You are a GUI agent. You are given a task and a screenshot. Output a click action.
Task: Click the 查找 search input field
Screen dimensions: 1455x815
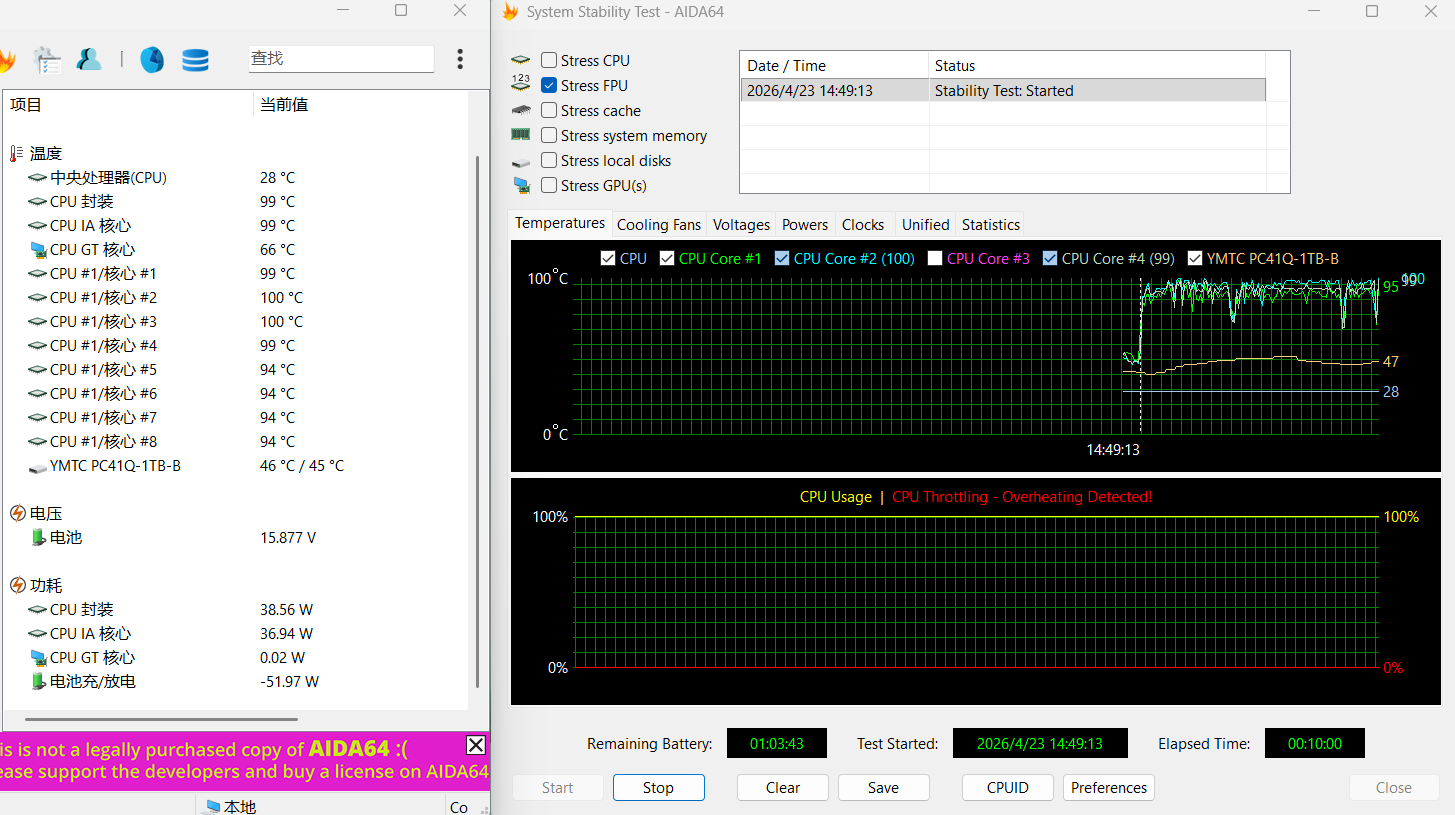(x=340, y=59)
